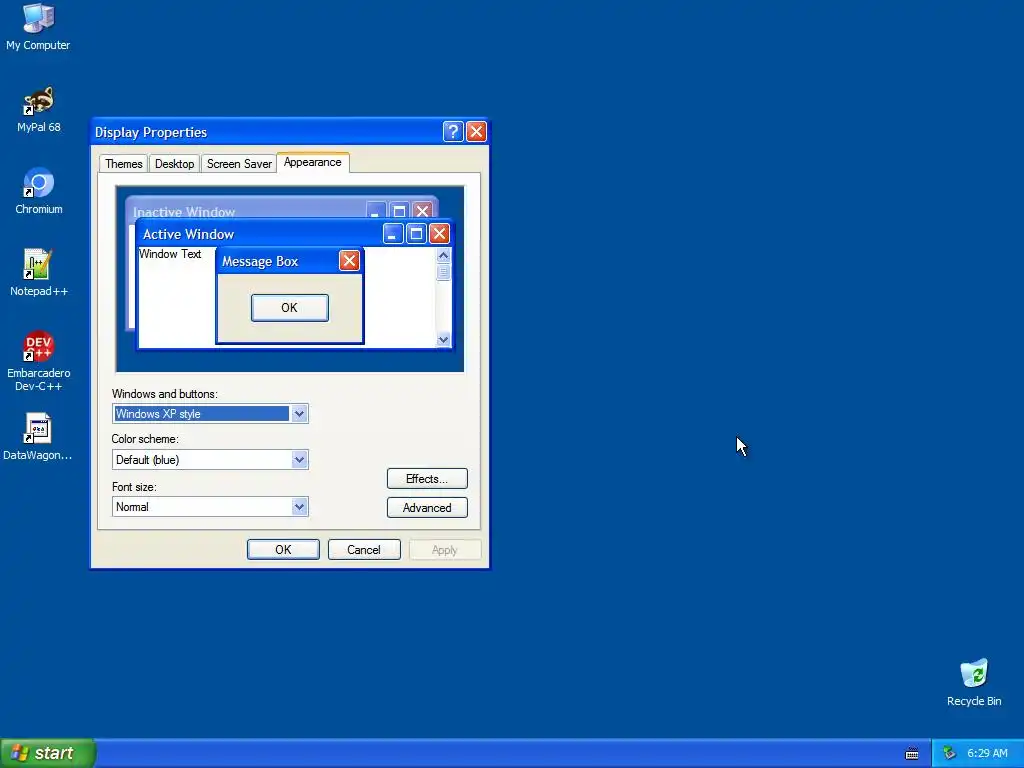Screen dimensions: 1024x768
Task: Open the Font size dropdown
Action: 299,507
